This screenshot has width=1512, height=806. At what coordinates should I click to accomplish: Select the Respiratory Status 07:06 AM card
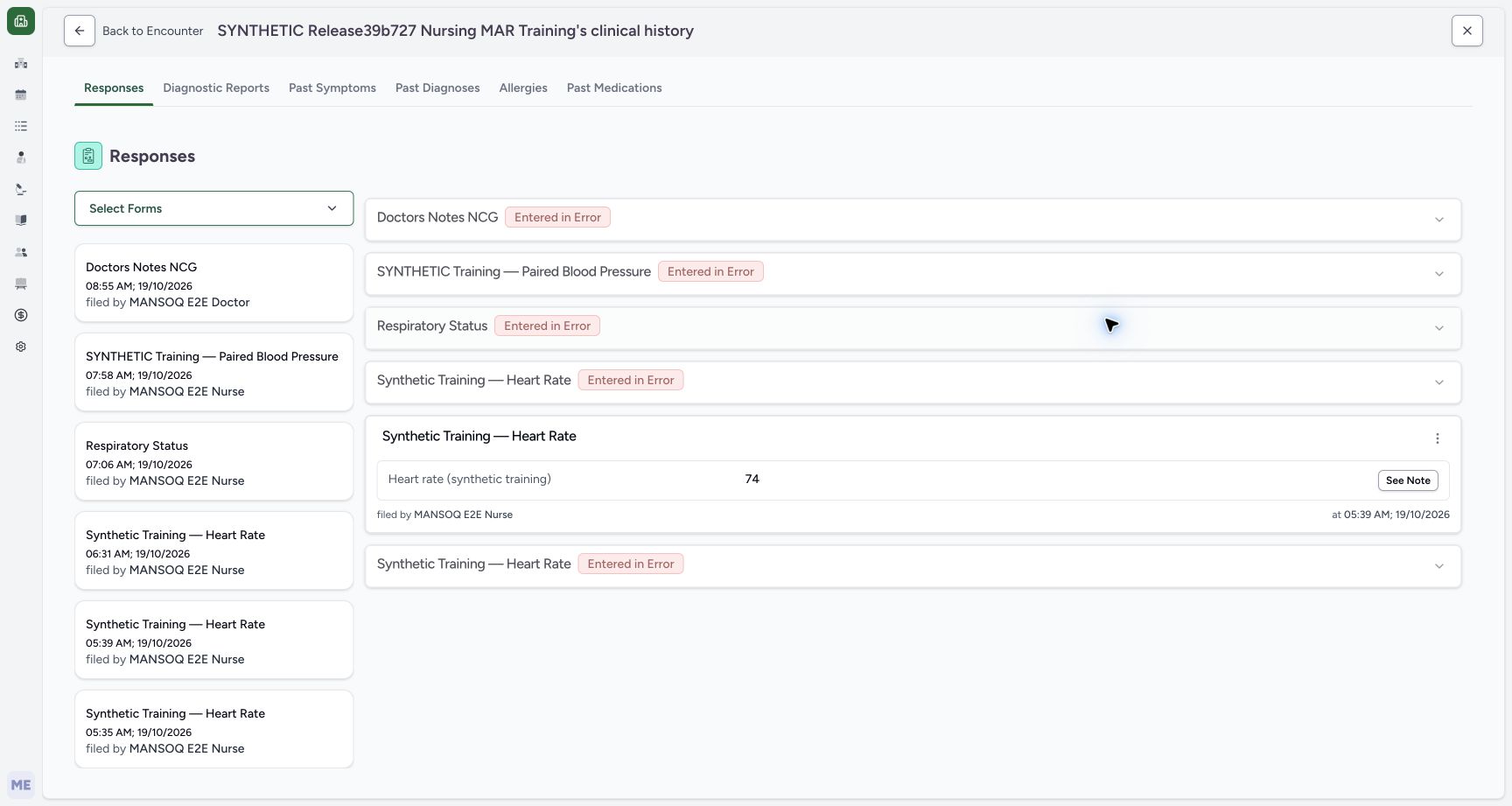point(214,462)
